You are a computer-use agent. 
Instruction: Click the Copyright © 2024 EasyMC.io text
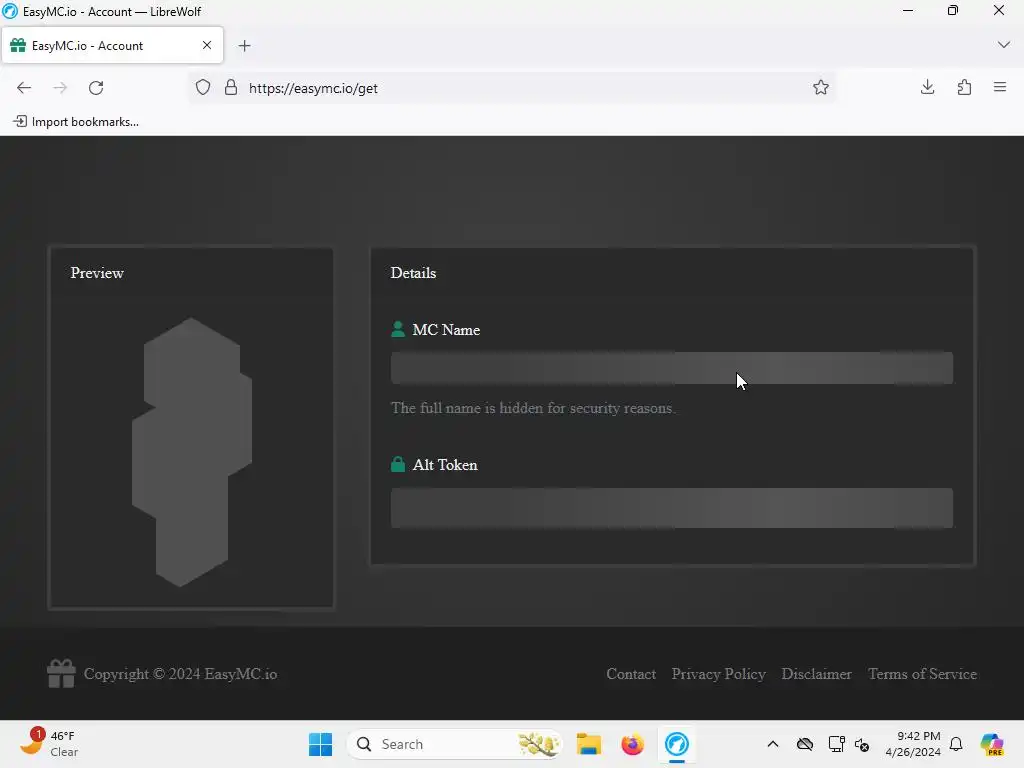180,674
